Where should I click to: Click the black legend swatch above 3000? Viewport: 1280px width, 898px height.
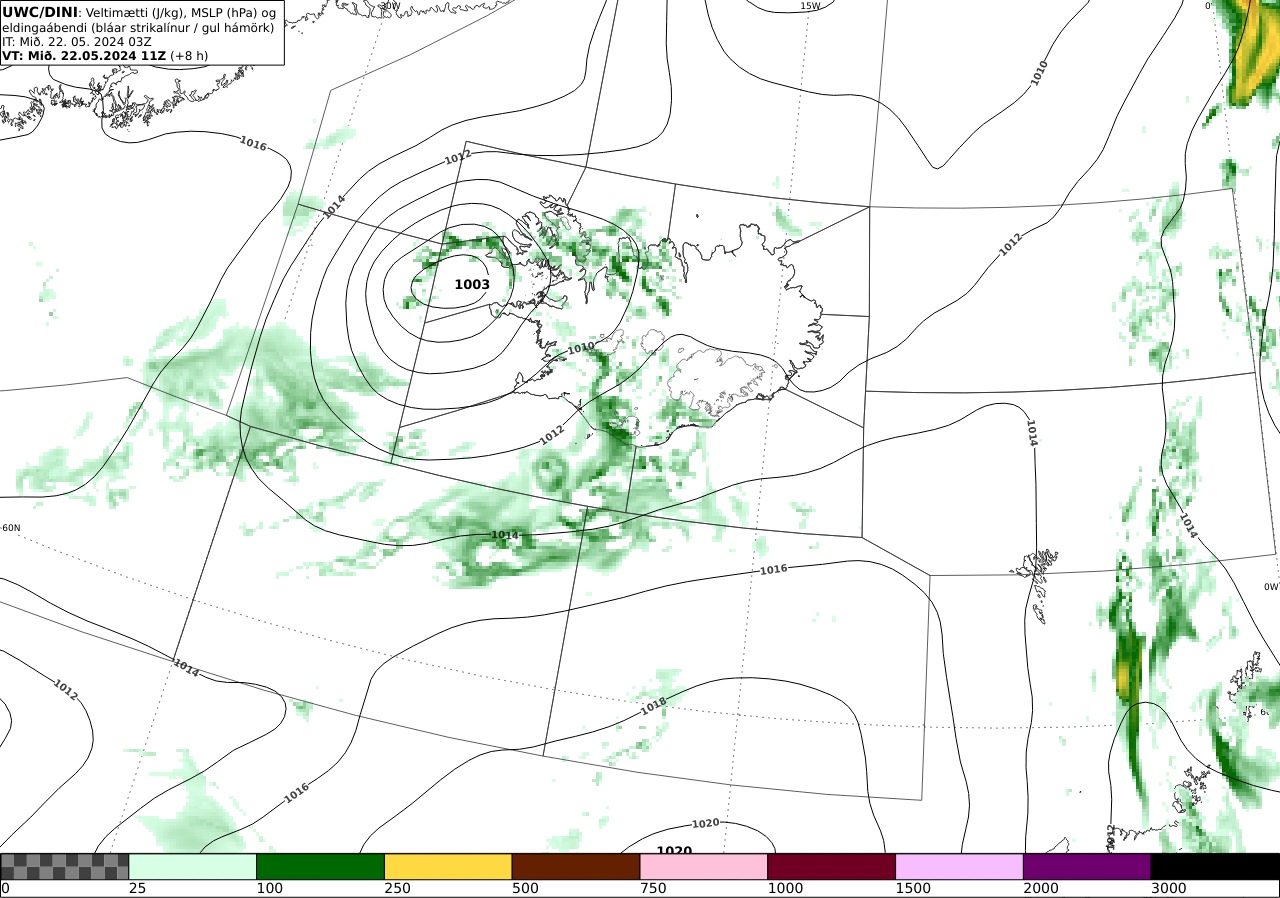[1215, 866]
